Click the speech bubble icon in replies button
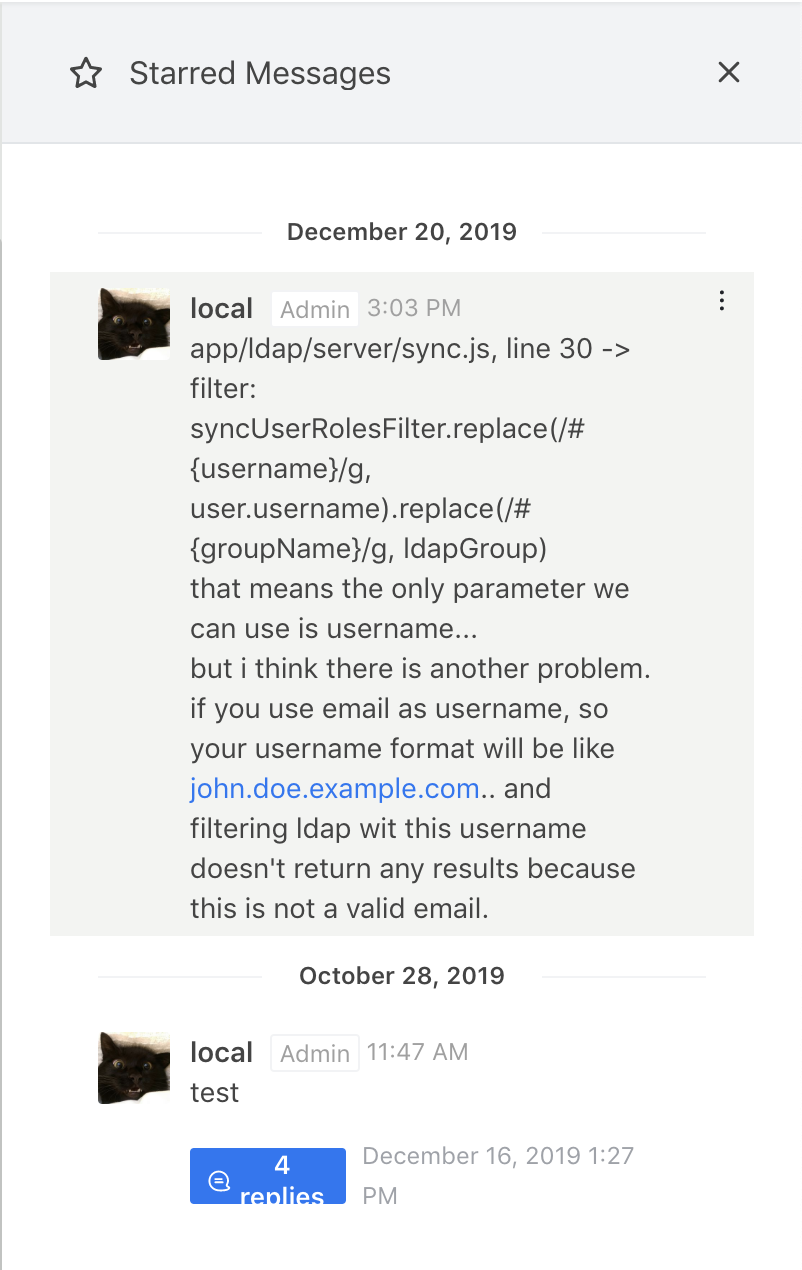802x1270 pixels. tap(219, 1181)
